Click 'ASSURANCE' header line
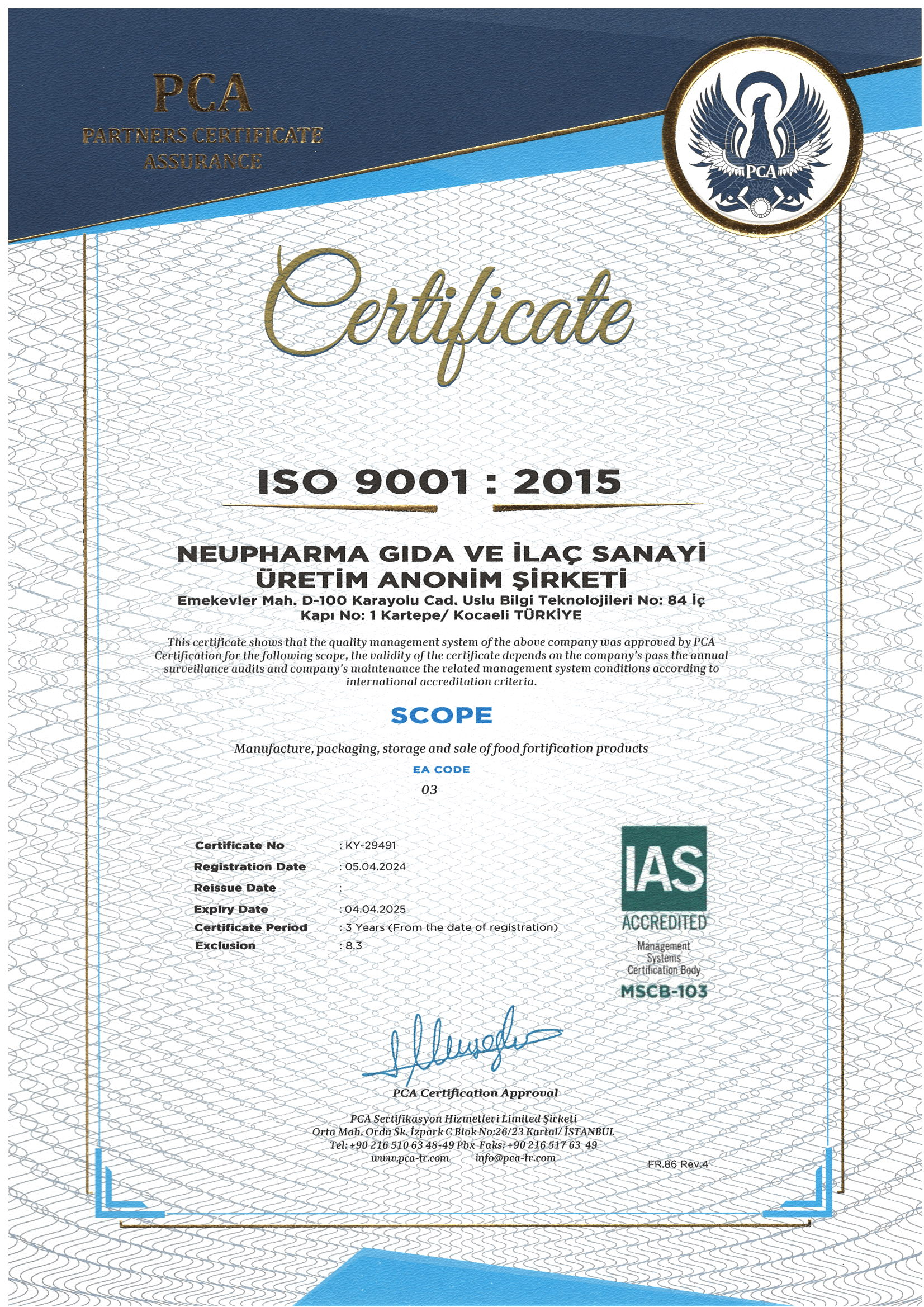The height and width of the screenshot is (1307, 924). [x=202, y=161]
